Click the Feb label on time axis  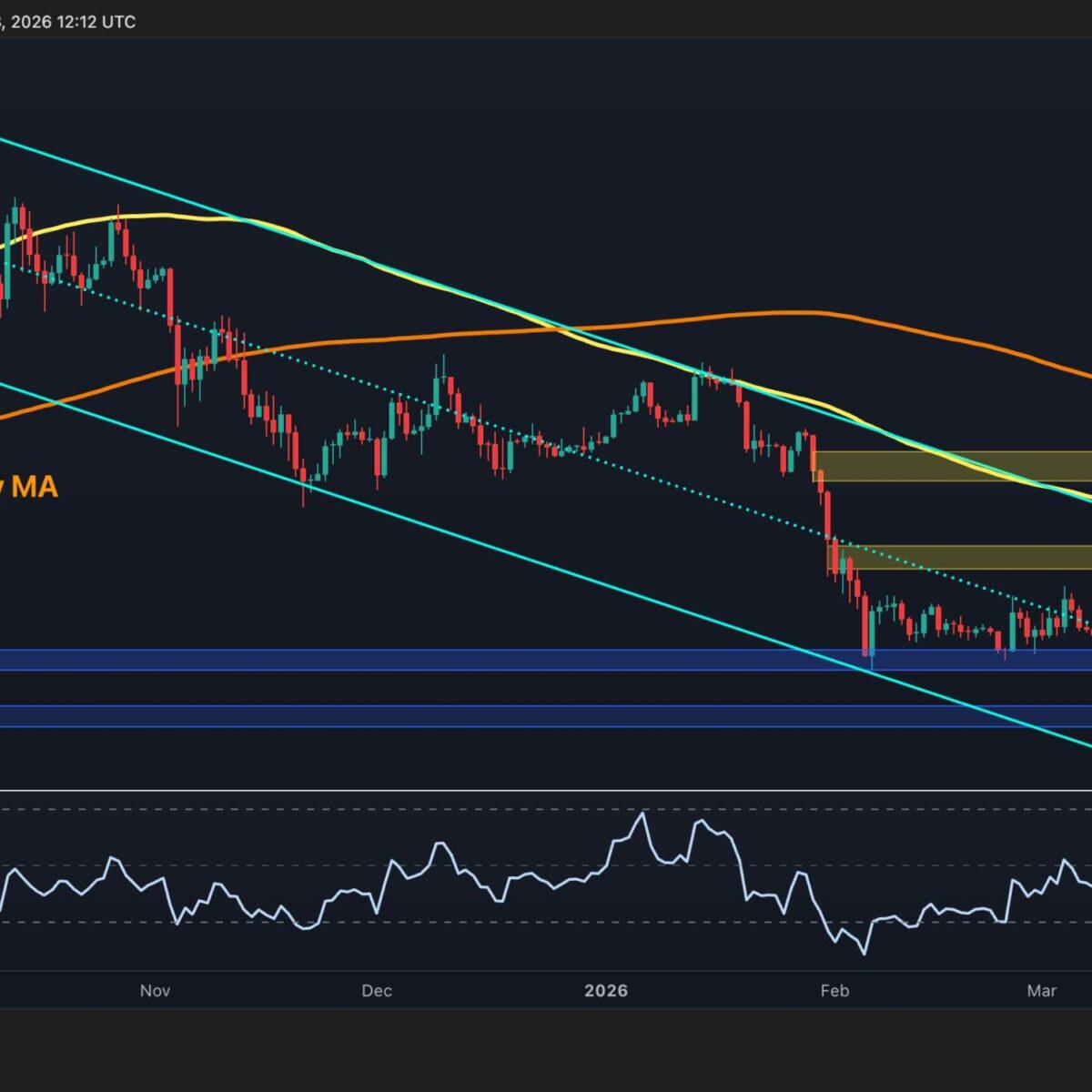pos(834,990)
